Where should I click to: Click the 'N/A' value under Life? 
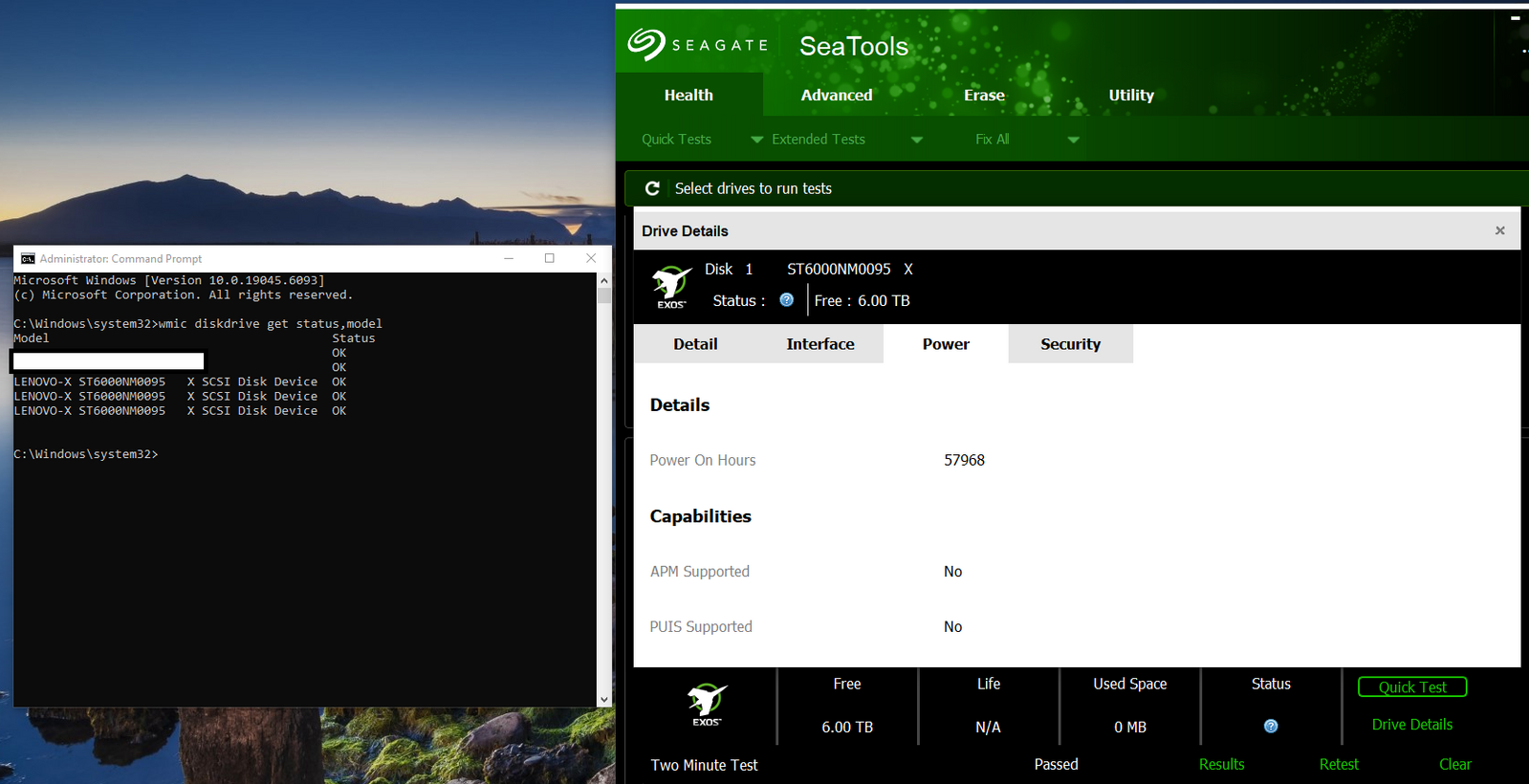pyautogui.click(x=989, y=728)
